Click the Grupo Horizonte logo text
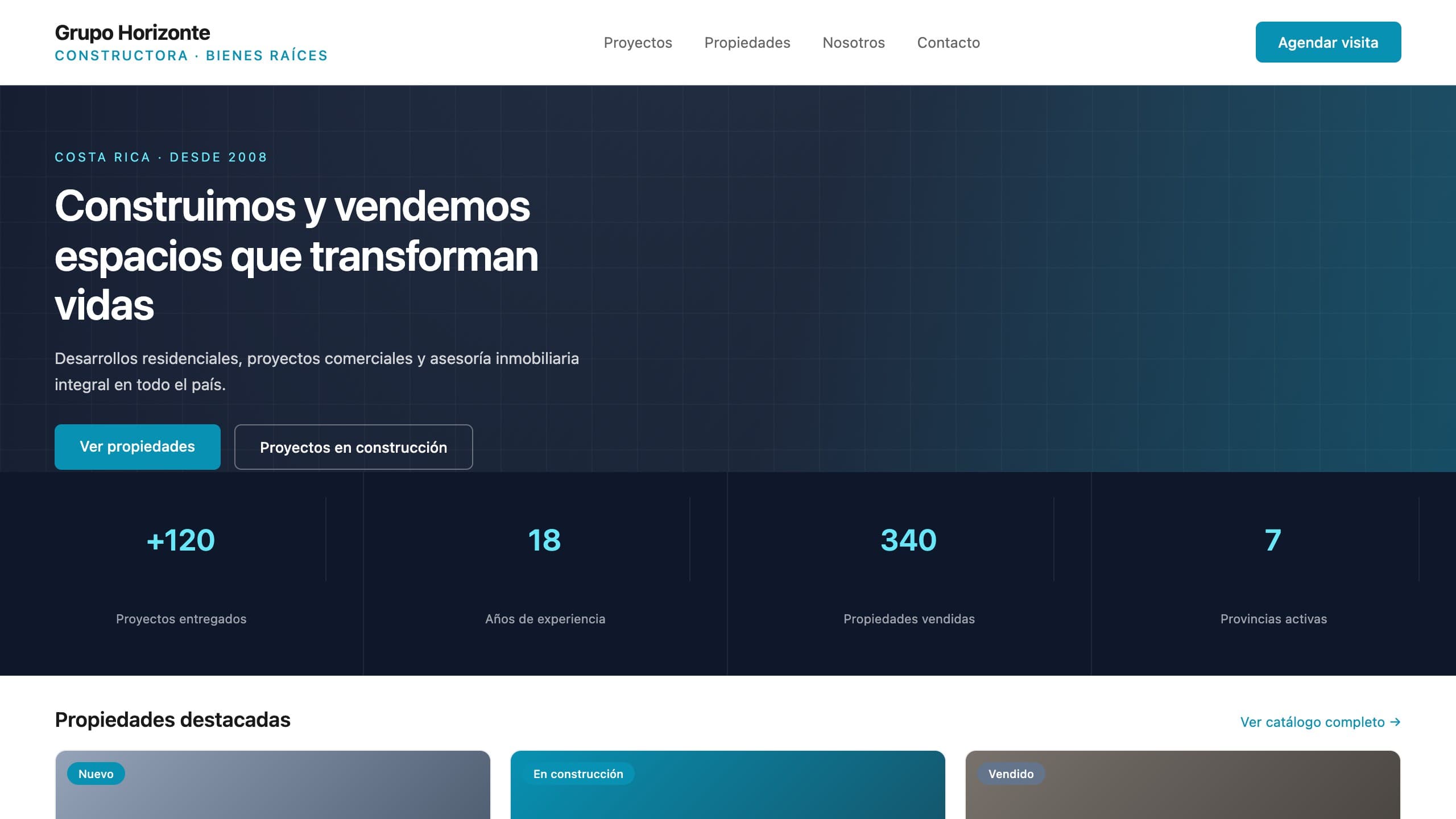 132,33
